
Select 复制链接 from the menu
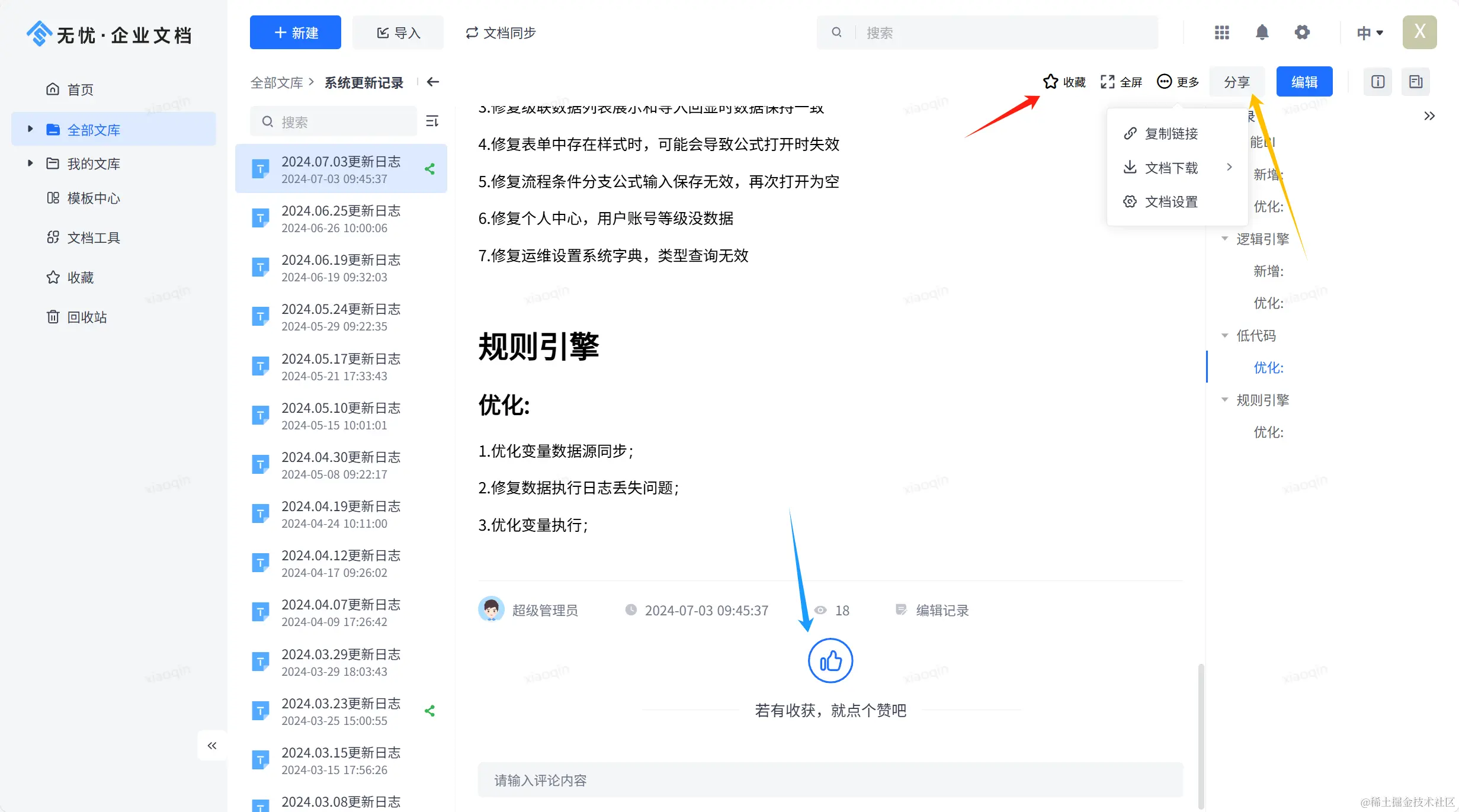tap(1171, 134)
